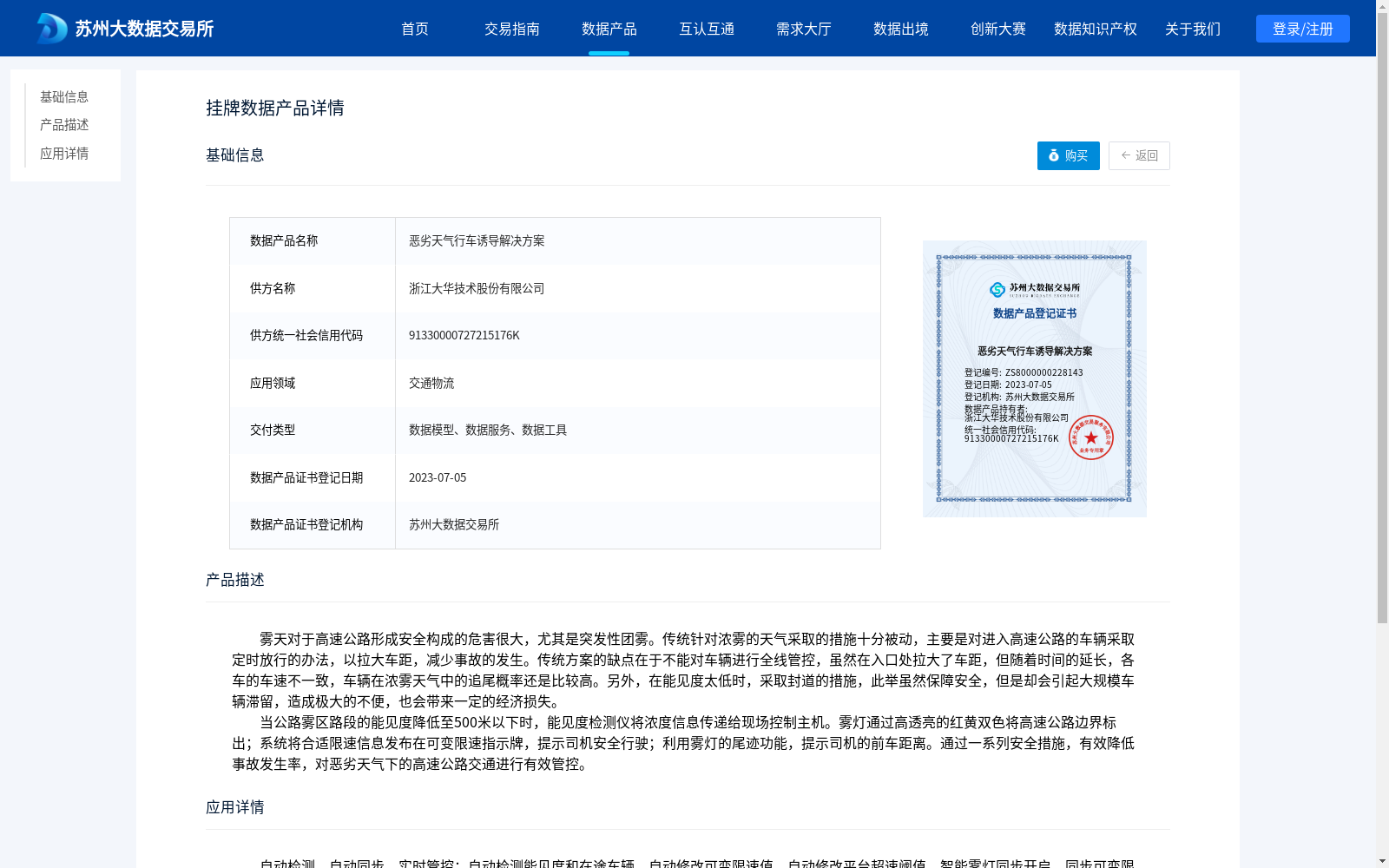This screenshot has width=1389, height=868.
Task: Click the page vertical scrollbar thumb
Action: tap(1382, 318)
